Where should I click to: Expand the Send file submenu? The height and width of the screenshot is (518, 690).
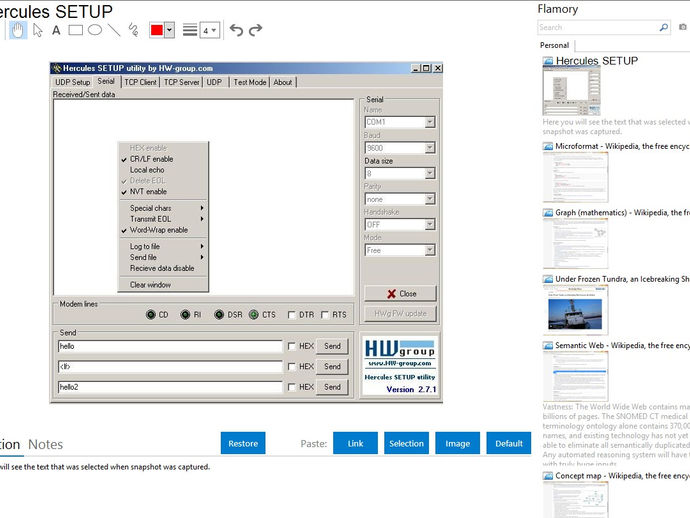(163, 257)
